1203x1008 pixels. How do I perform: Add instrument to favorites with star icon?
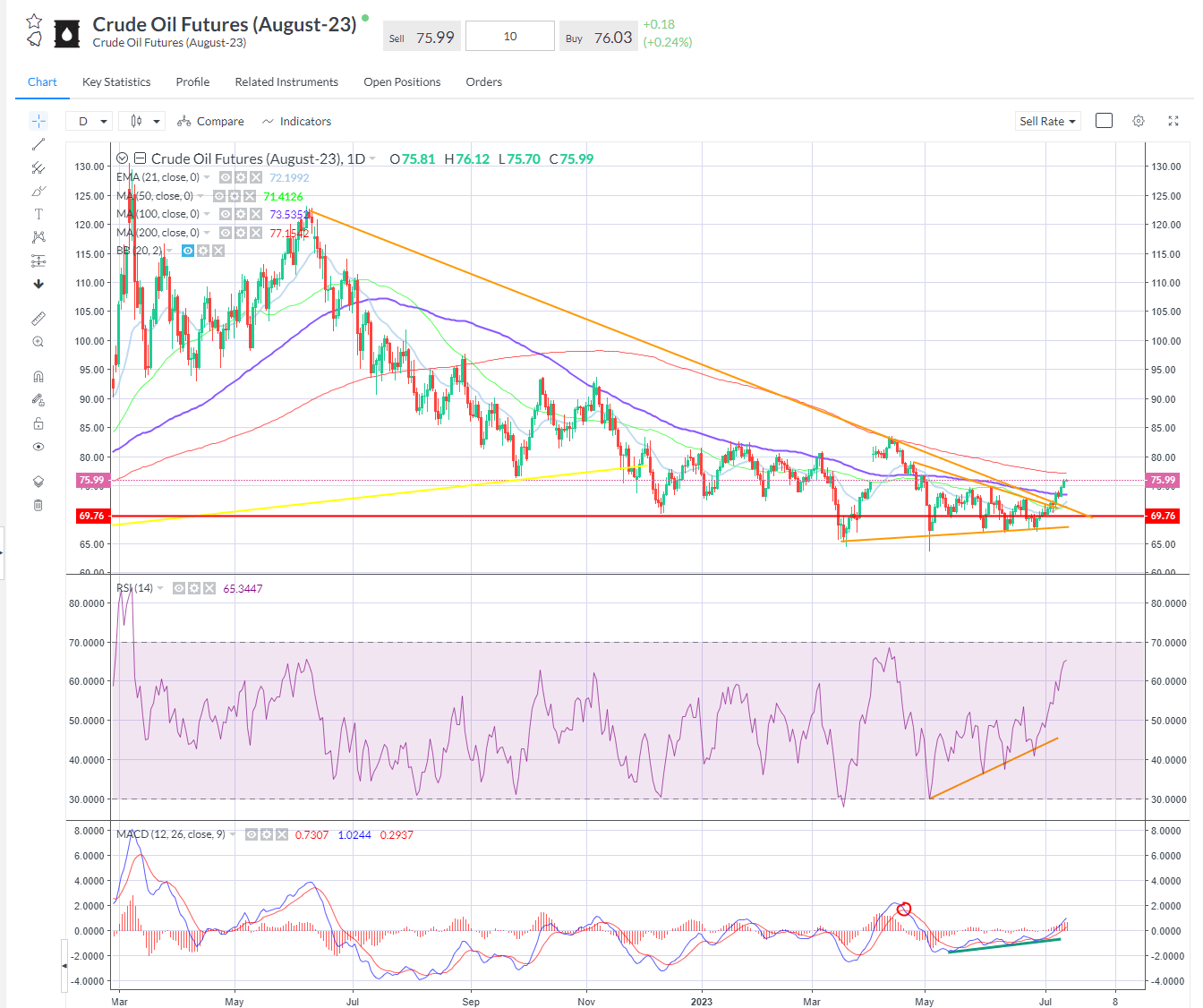tap(34, 21)
